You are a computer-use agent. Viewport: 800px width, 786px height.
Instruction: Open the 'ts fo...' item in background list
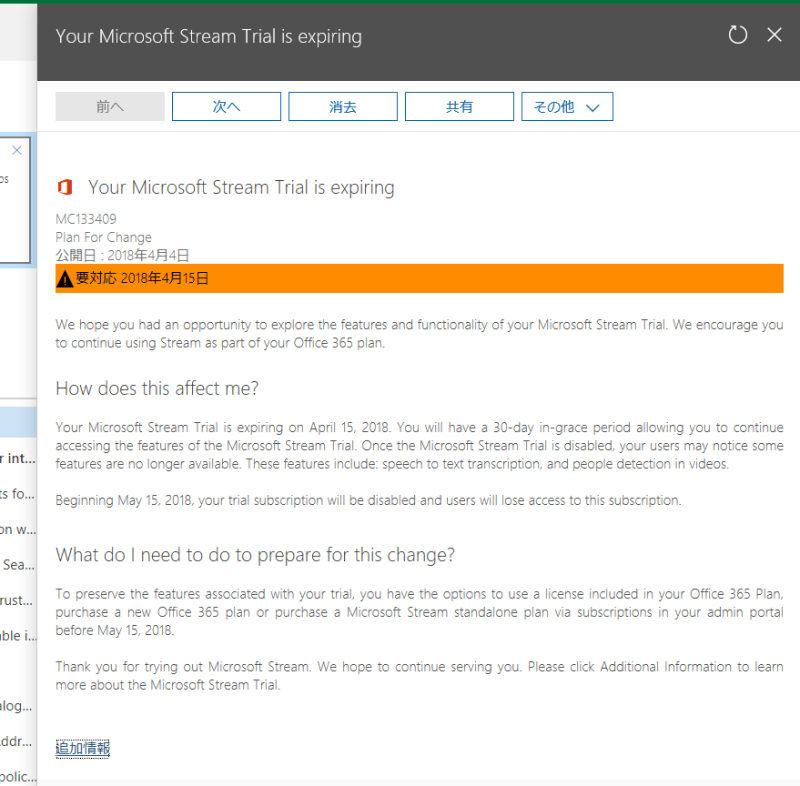point(18,494)
